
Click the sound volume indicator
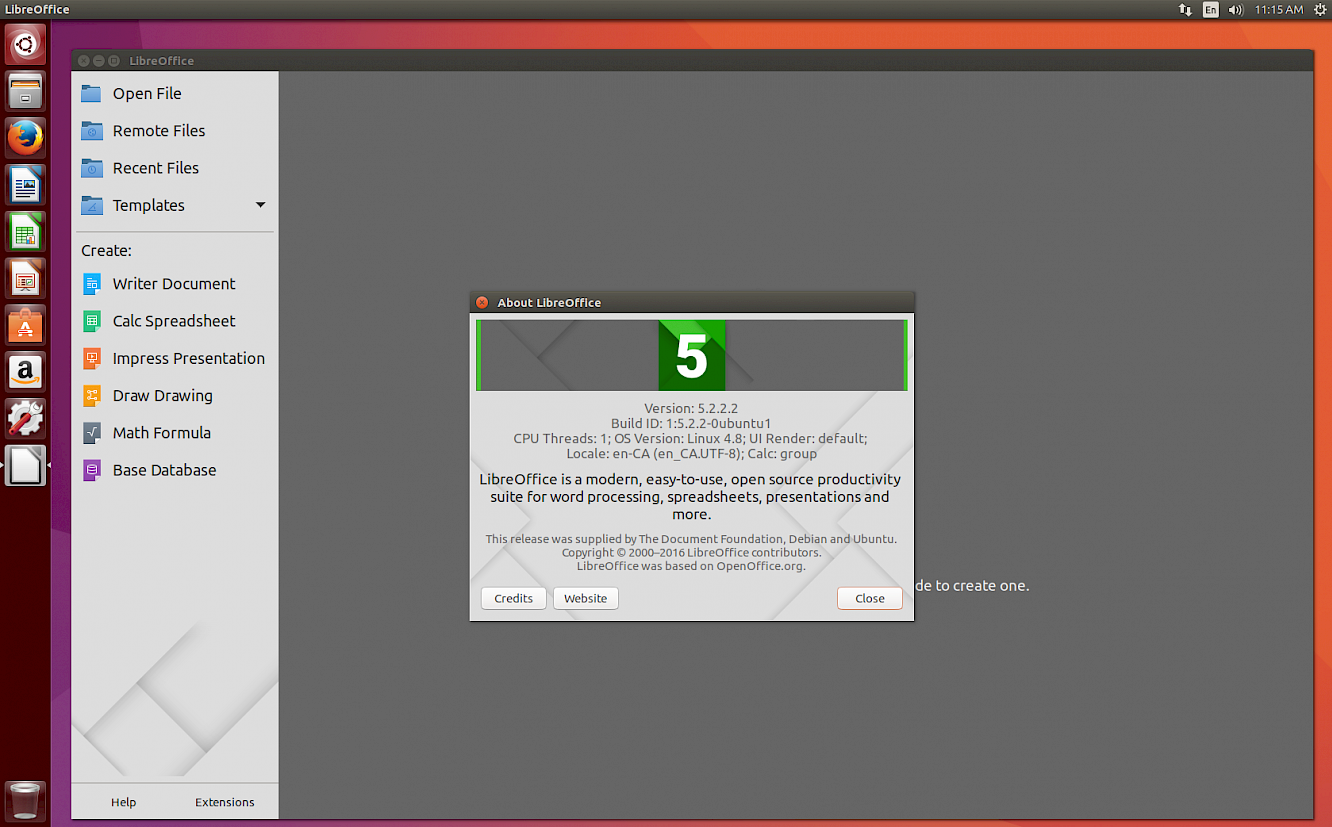pos(1236,10)
